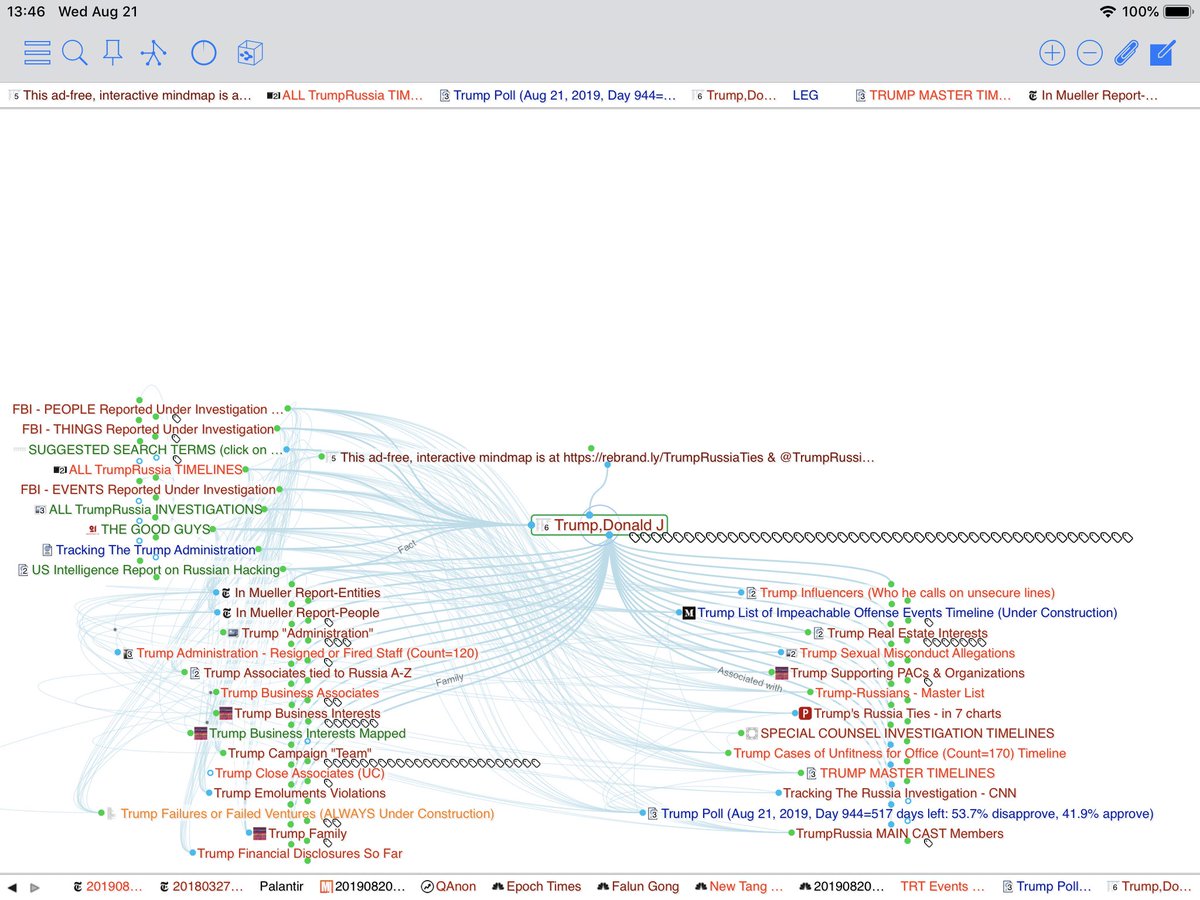The height and width of the screenshot is (900, 1200).
Task: Select Trump Cases of Unfitness for Office Timeline
Action: [900, 753]
